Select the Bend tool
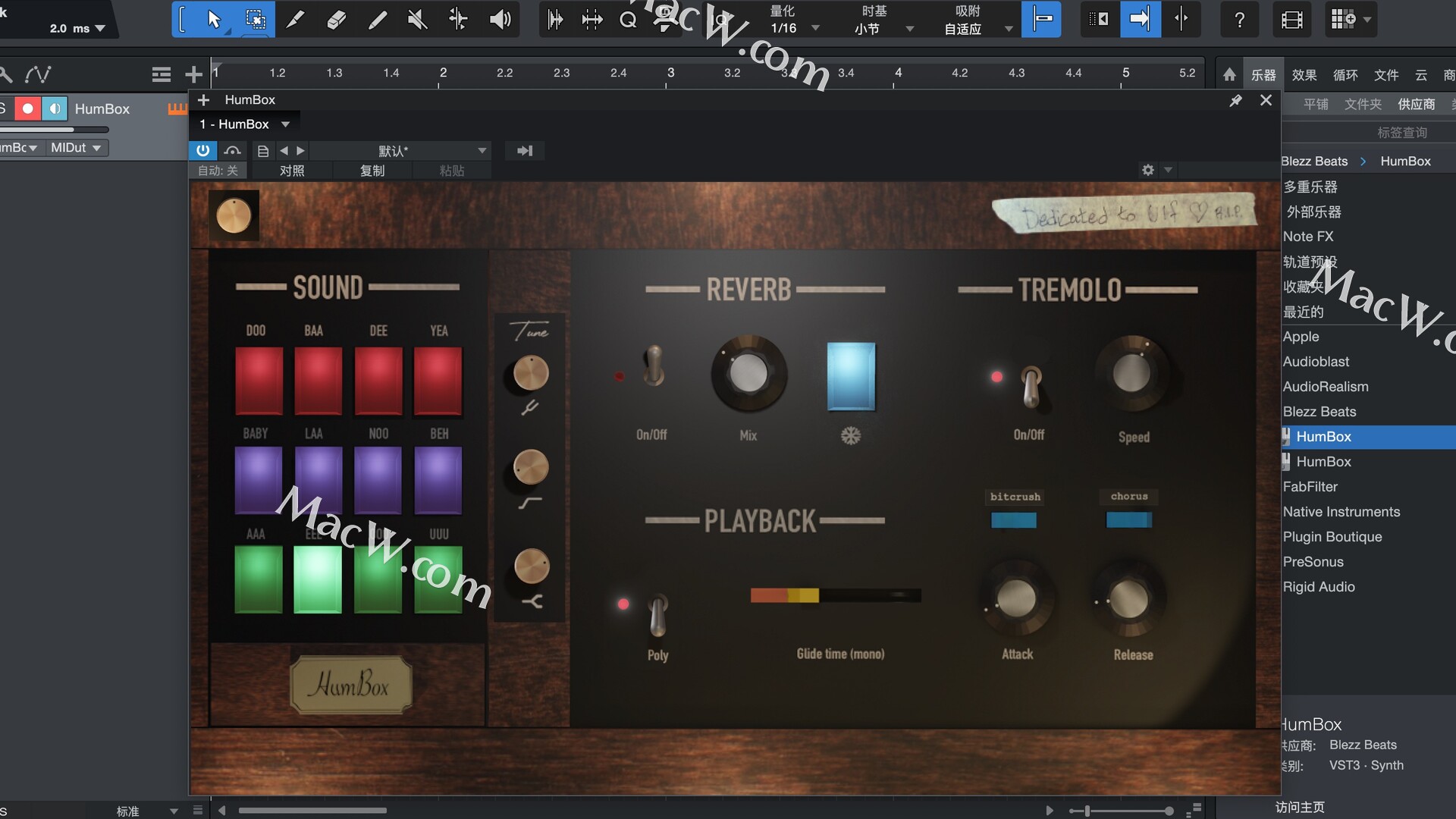 (x=458, y=19)
